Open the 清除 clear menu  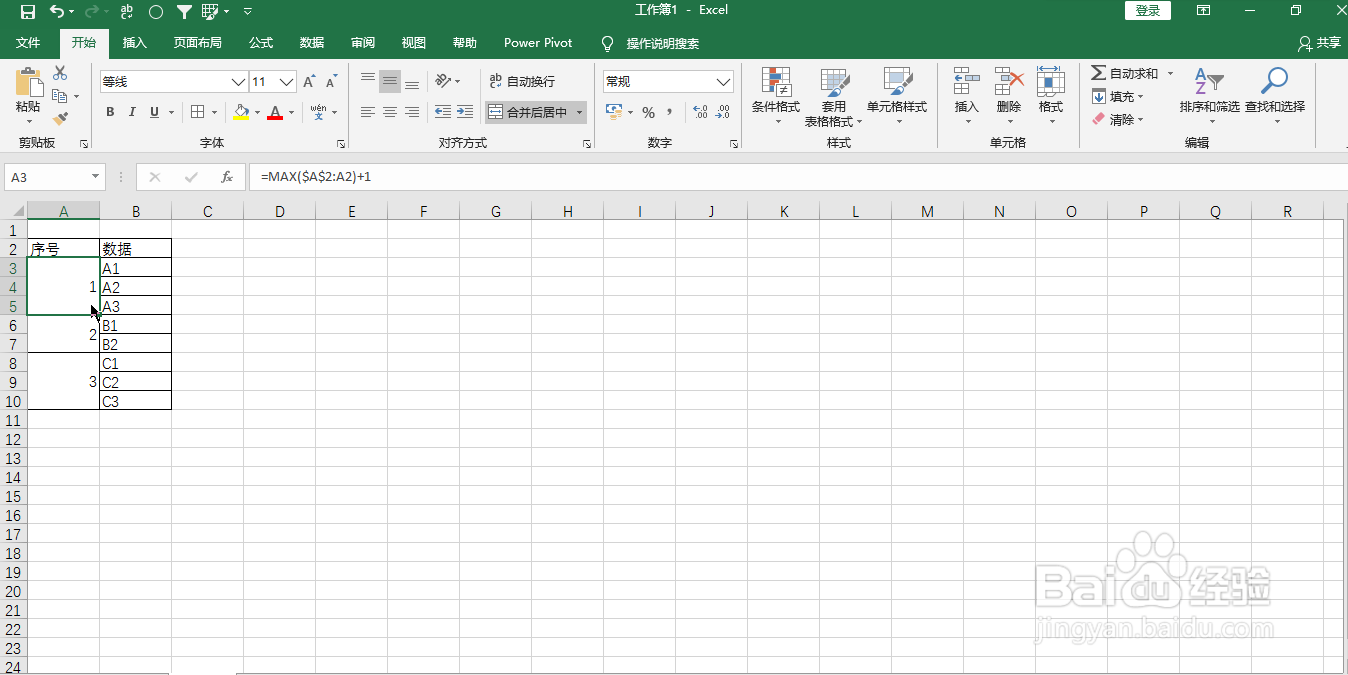tap(1117, 119)
